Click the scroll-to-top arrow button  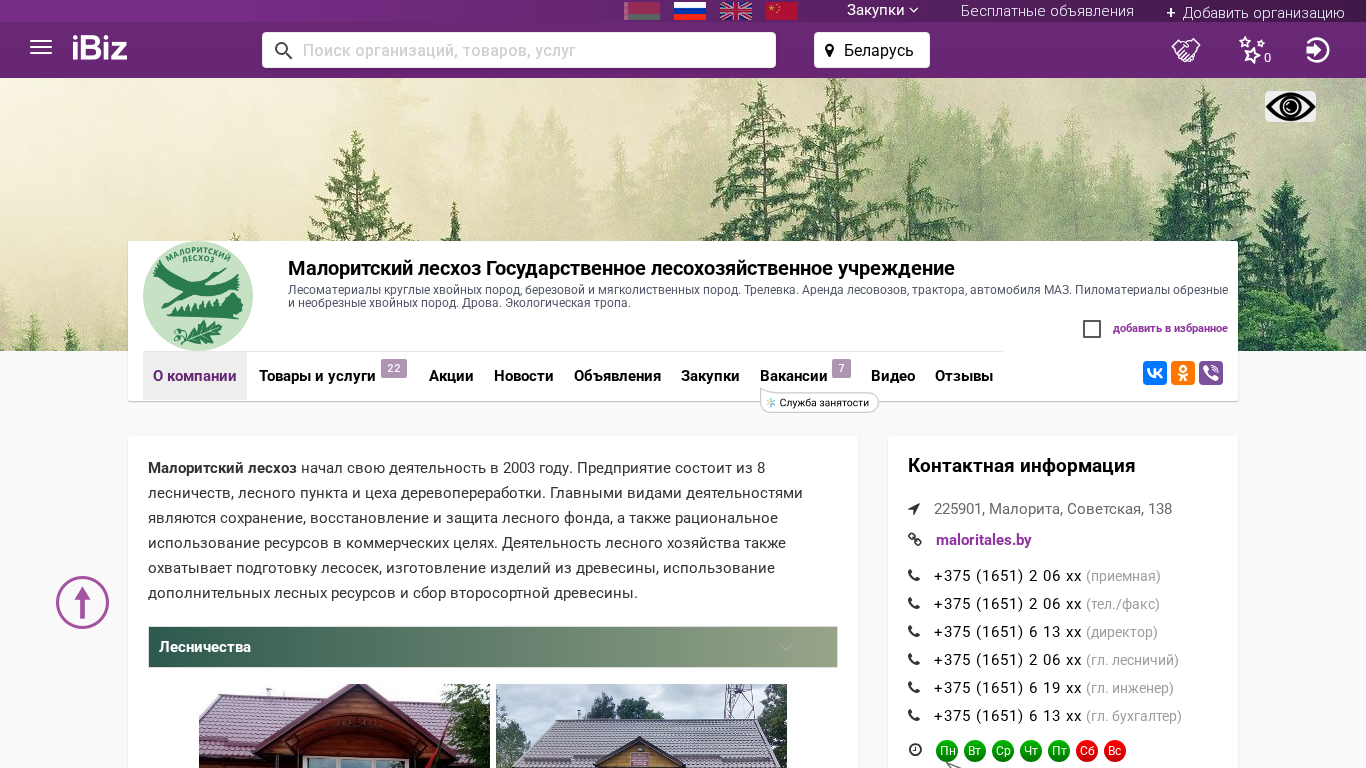82,603
